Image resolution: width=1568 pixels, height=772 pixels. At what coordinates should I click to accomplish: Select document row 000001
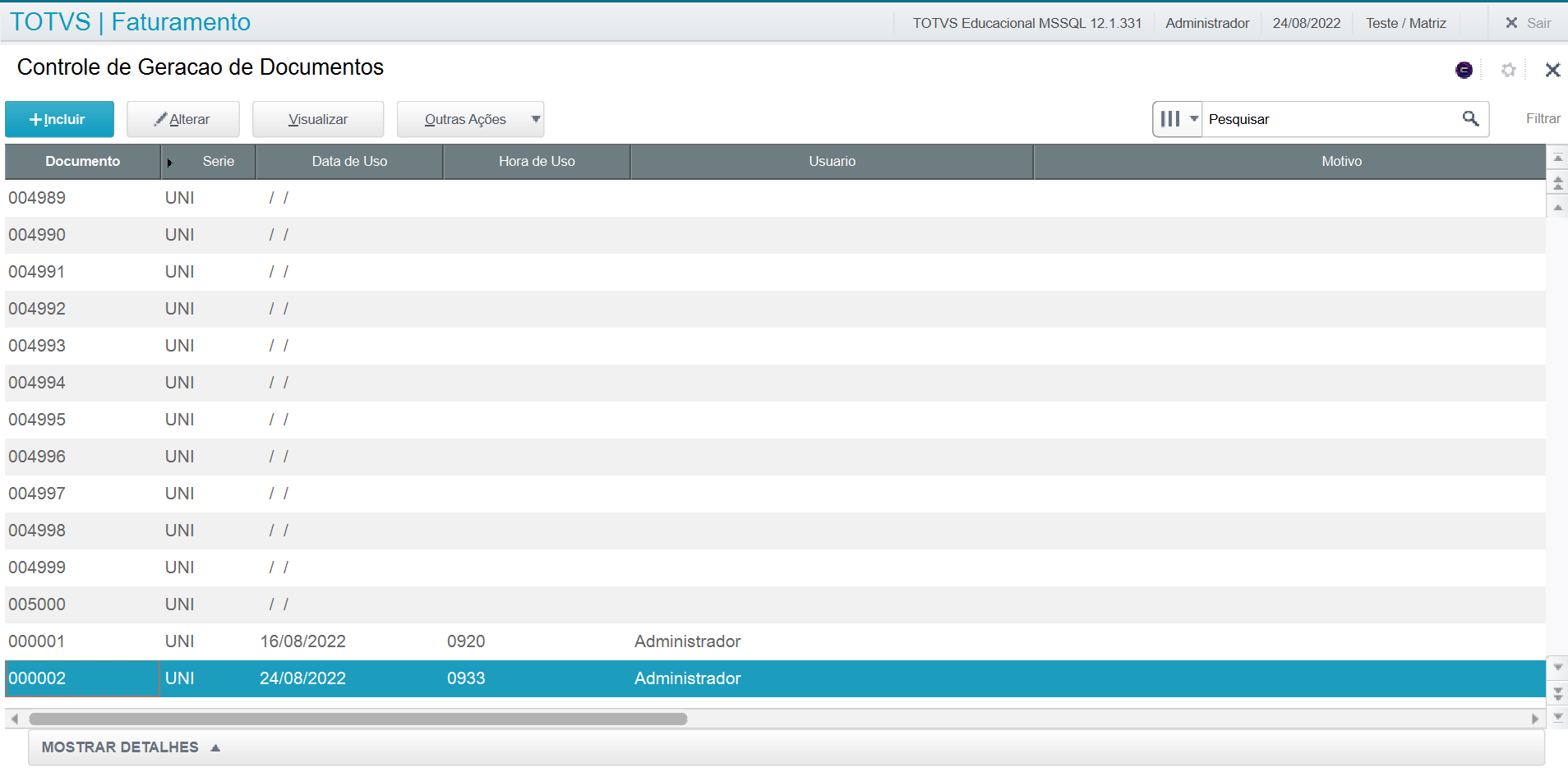pos(775,641)
